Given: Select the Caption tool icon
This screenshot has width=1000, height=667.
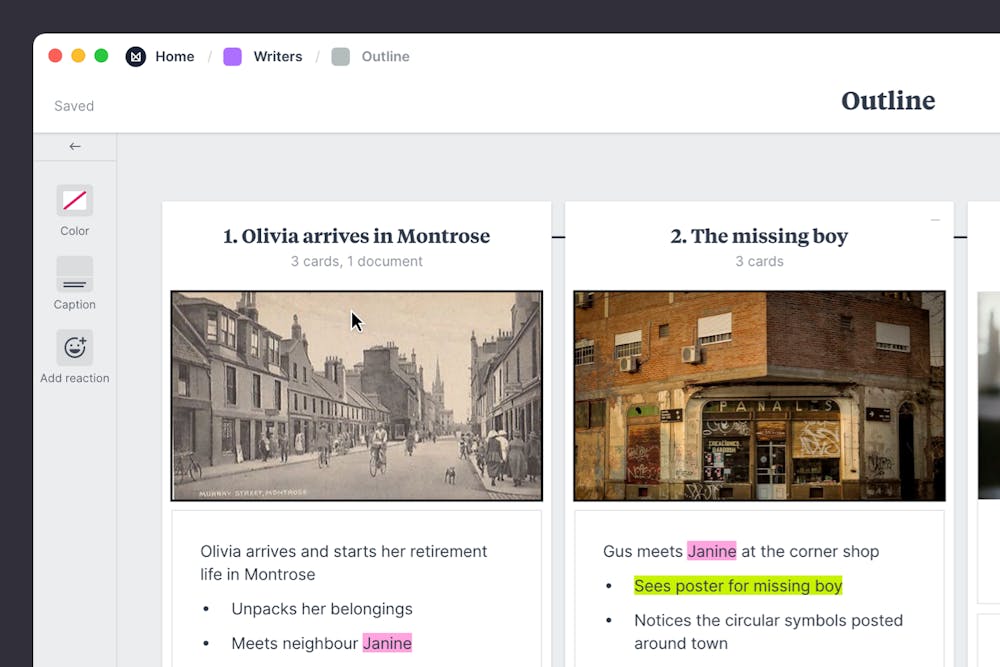Looking at the screenshot, I should pos(75,274).
